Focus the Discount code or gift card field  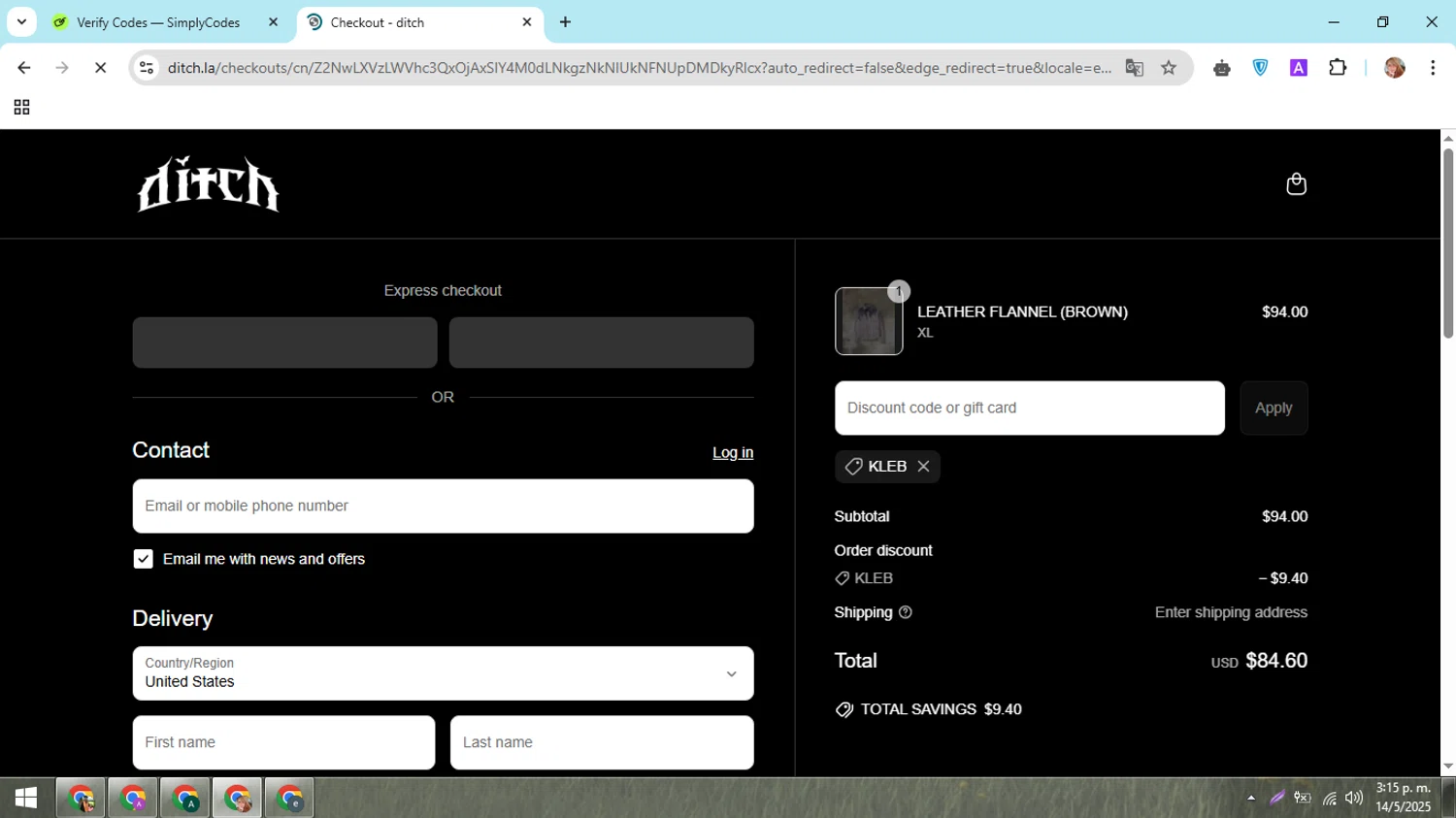pyautogui.click(x=1029, y=409)
